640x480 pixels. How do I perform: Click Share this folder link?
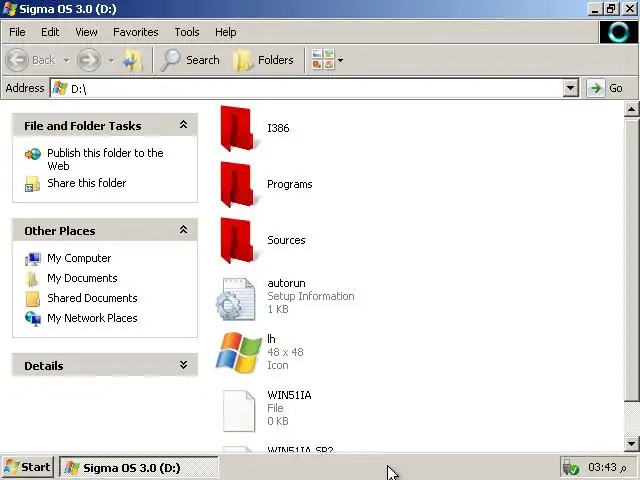click(x=87, y=183)
